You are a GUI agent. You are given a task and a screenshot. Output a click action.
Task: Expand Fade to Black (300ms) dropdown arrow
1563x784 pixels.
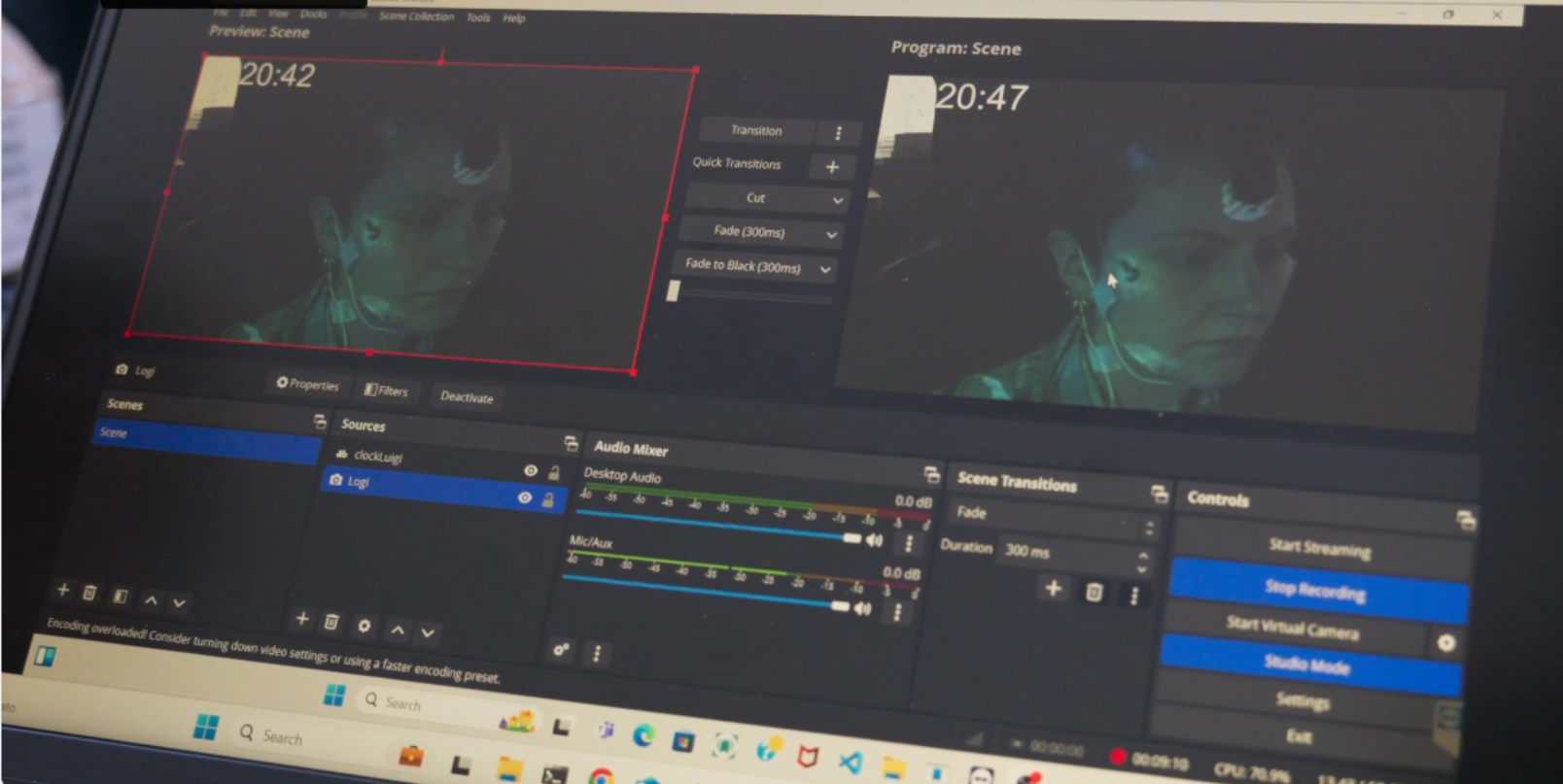pos(825,269)
